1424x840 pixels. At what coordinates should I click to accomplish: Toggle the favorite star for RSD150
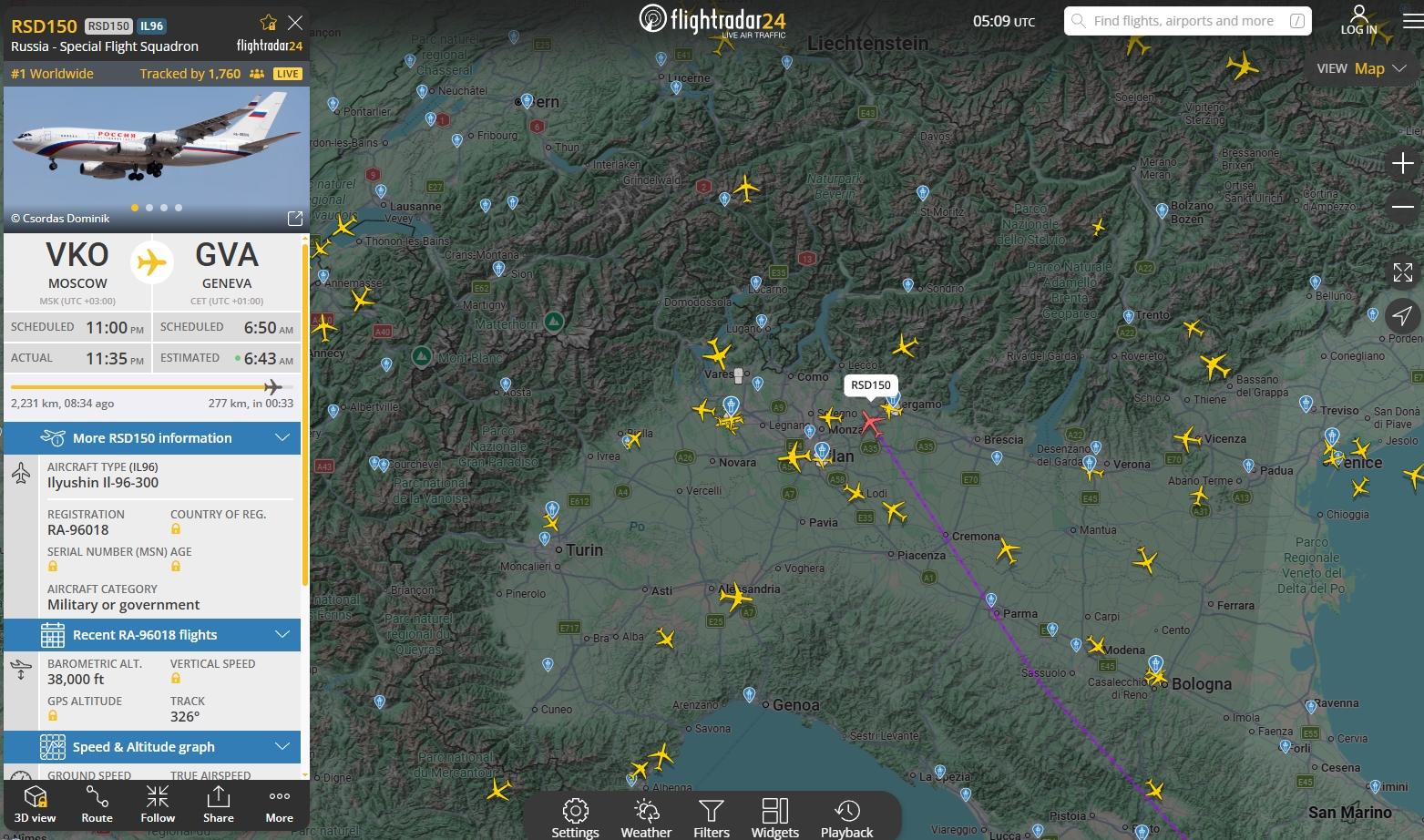(x=268, y=23)
